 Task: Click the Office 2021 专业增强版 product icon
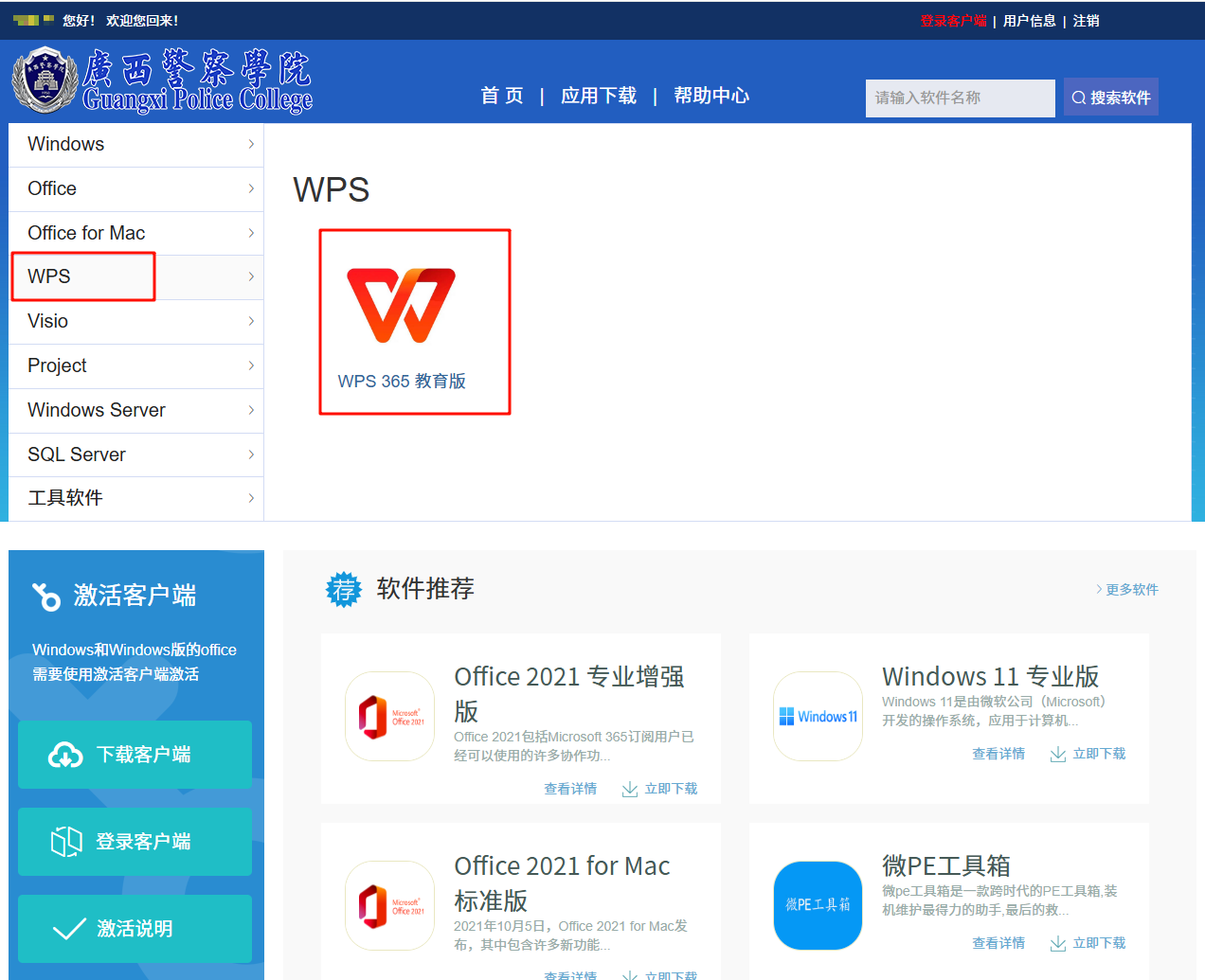pyautogui.click(x=389, y=716)
